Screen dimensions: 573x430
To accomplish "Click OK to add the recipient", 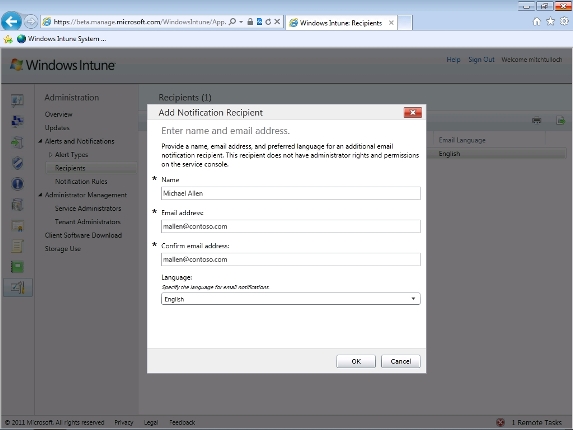I will click(356, 361).
